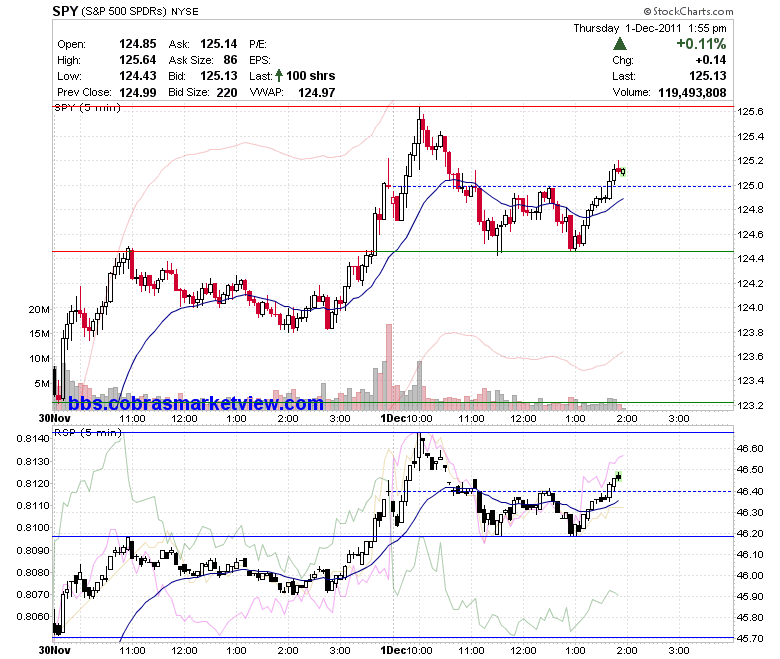Click the EPS label
Image resolution: width=780 pixels, height=659 pixels.
[260, 60]
